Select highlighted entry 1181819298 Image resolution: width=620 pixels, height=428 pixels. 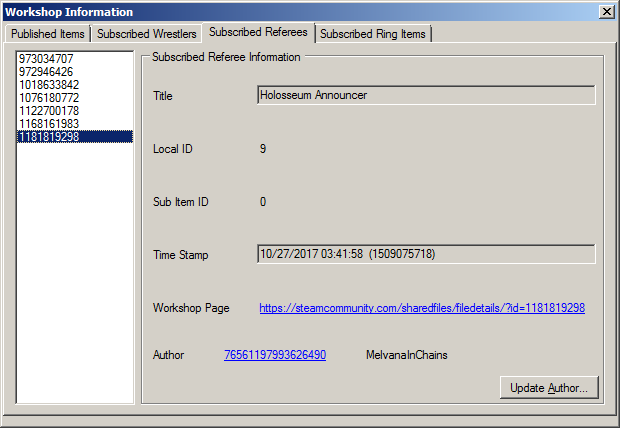tap(49, 137)
